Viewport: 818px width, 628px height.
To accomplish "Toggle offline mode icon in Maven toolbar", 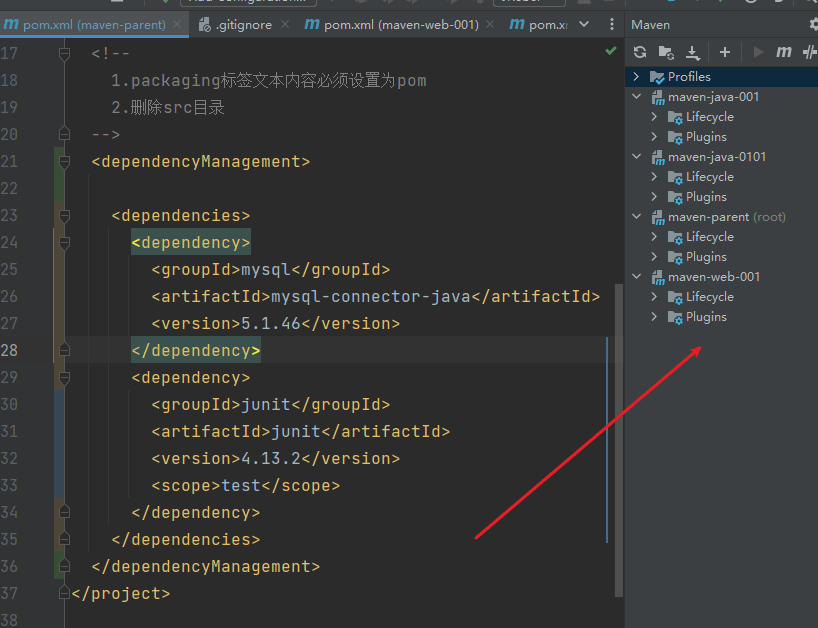I will pyautogui.click(x=810, y=52).
